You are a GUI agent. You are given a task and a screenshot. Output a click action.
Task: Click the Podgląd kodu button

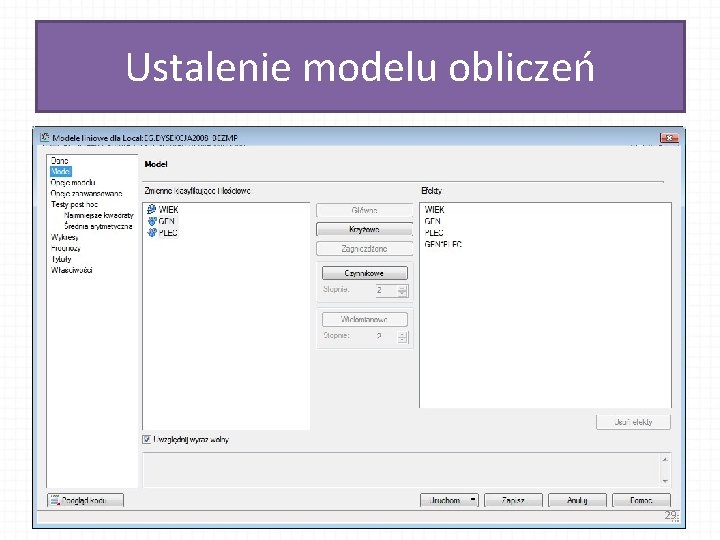(x=85, y=500)
